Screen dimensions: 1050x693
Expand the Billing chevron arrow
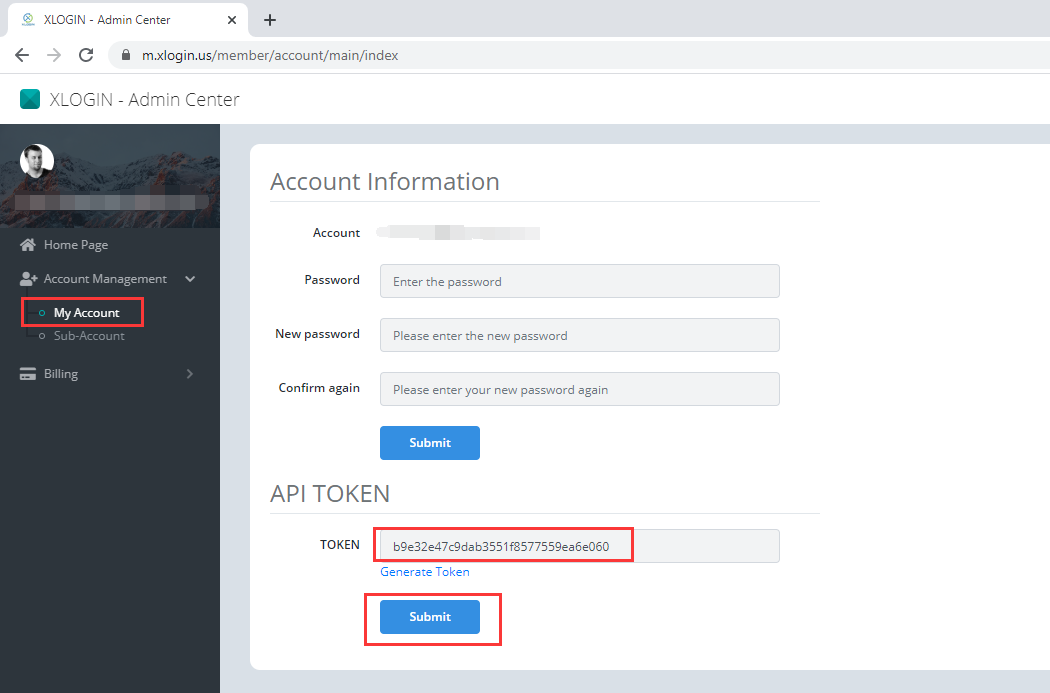pyautogui.click(x=190, y=374)
